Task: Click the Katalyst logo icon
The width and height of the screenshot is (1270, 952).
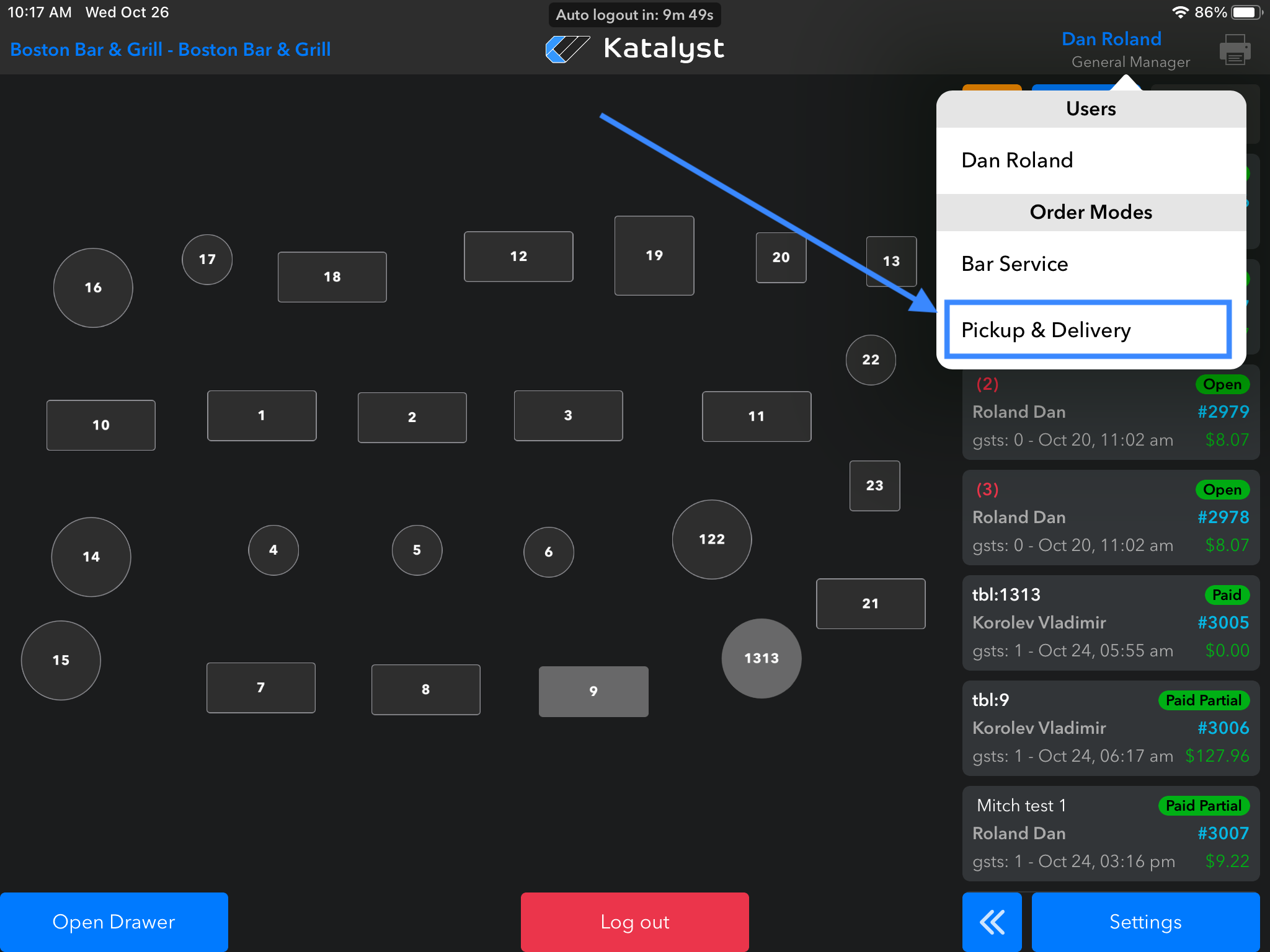Action: (x=567, y=49)
